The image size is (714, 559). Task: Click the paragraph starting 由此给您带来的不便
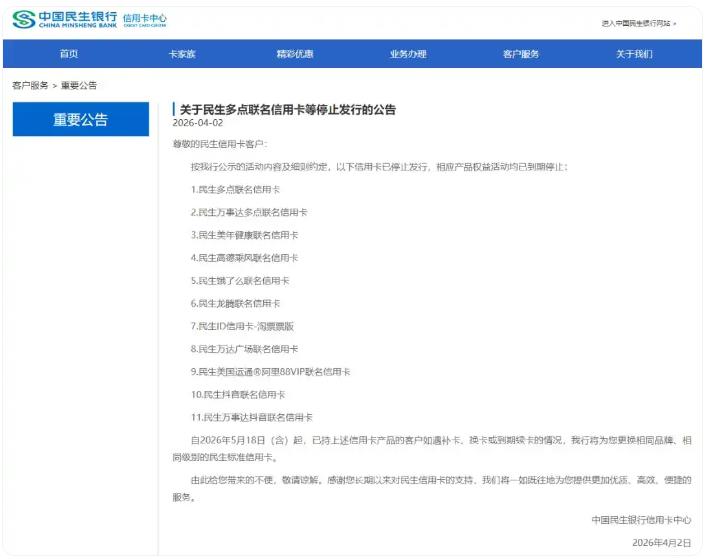click(432, 488)
